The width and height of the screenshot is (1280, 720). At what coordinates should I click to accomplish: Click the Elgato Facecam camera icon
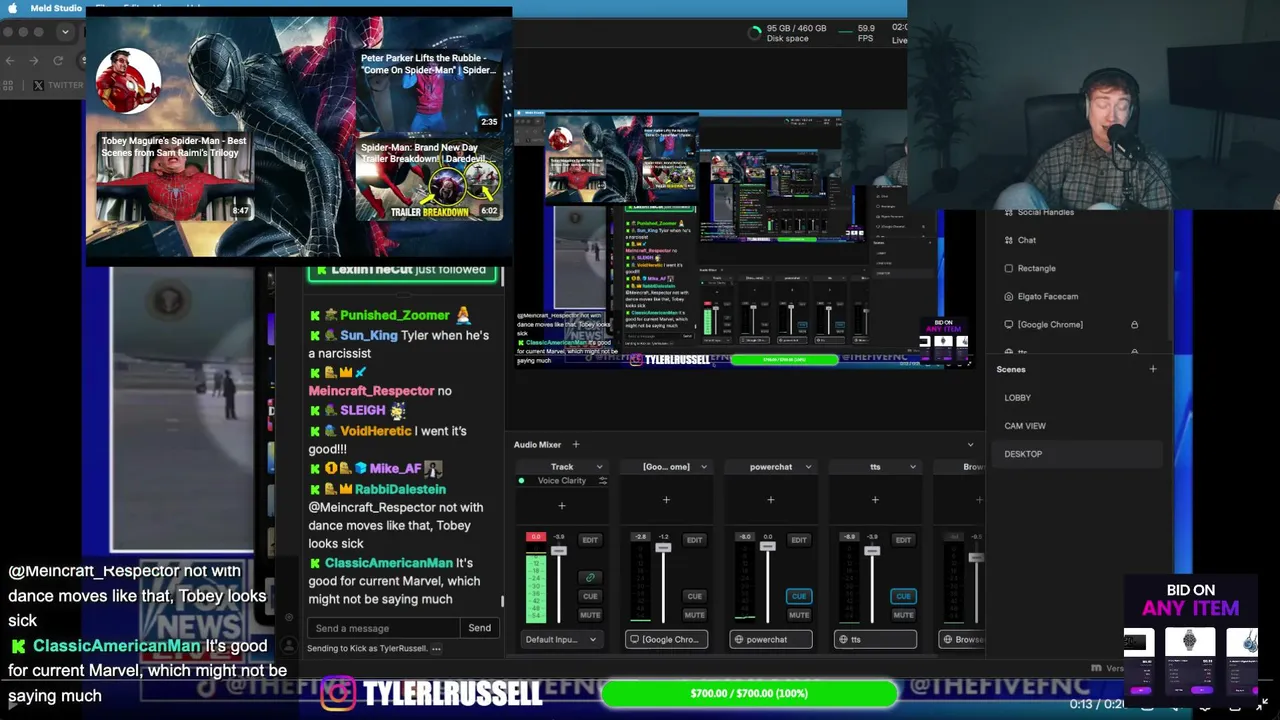pyautogui.click(x=1008, y=296)
